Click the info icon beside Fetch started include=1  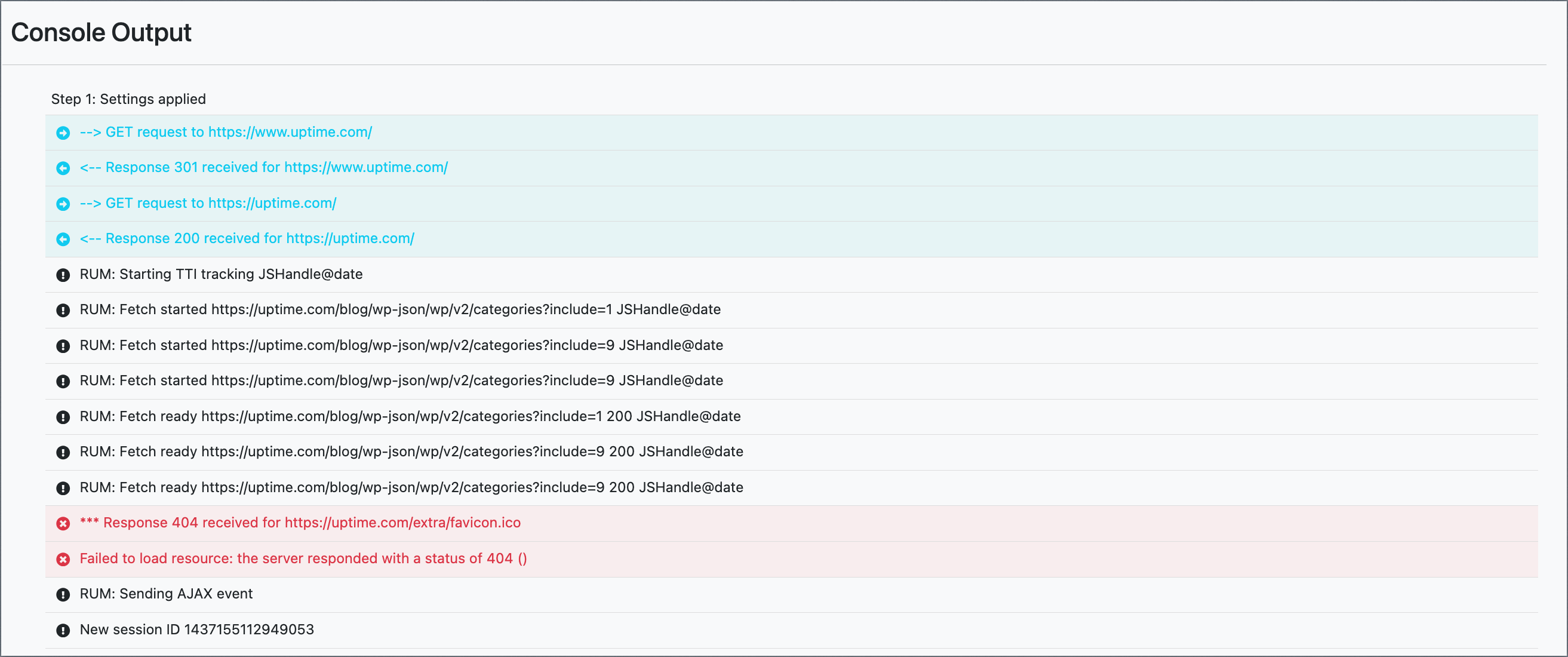[63, 311]
